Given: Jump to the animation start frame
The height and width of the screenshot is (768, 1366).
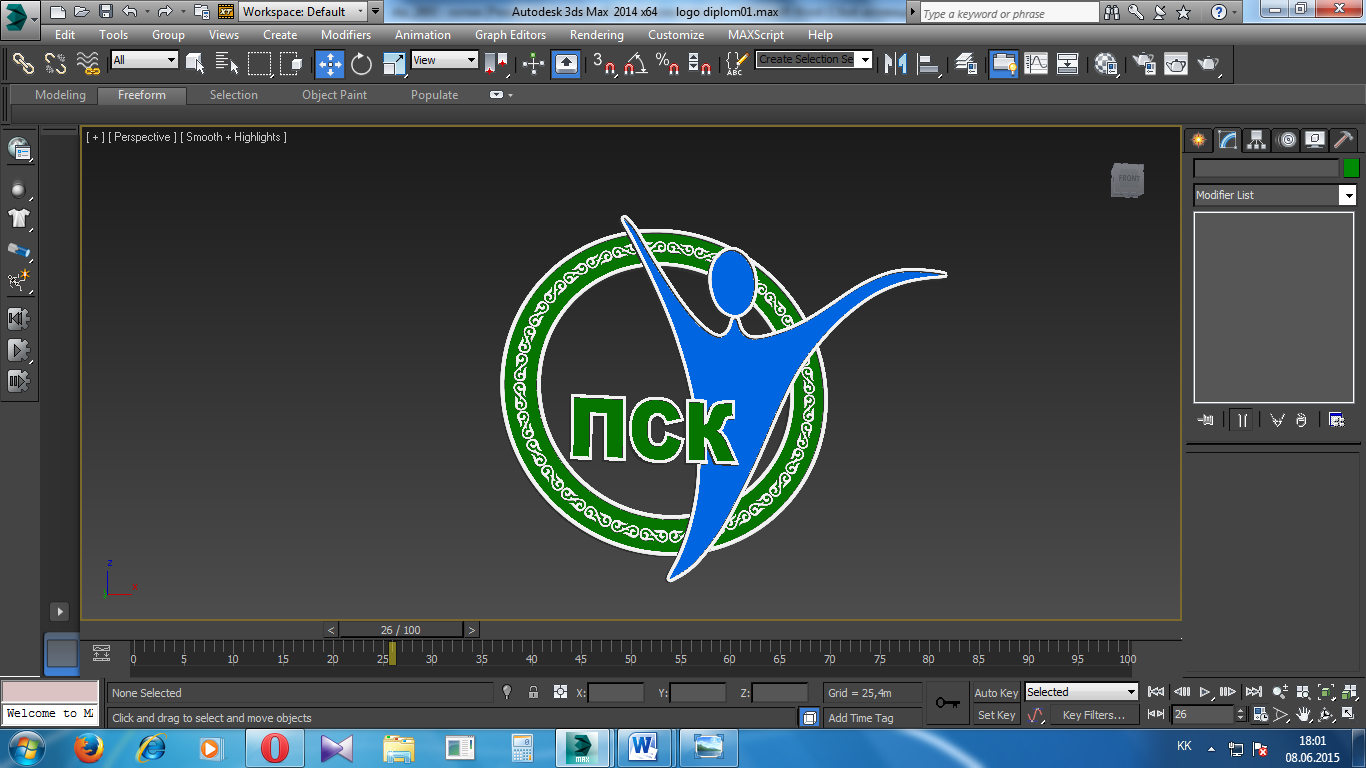Looking at the screenshot, I should (x=1156, y=691).
